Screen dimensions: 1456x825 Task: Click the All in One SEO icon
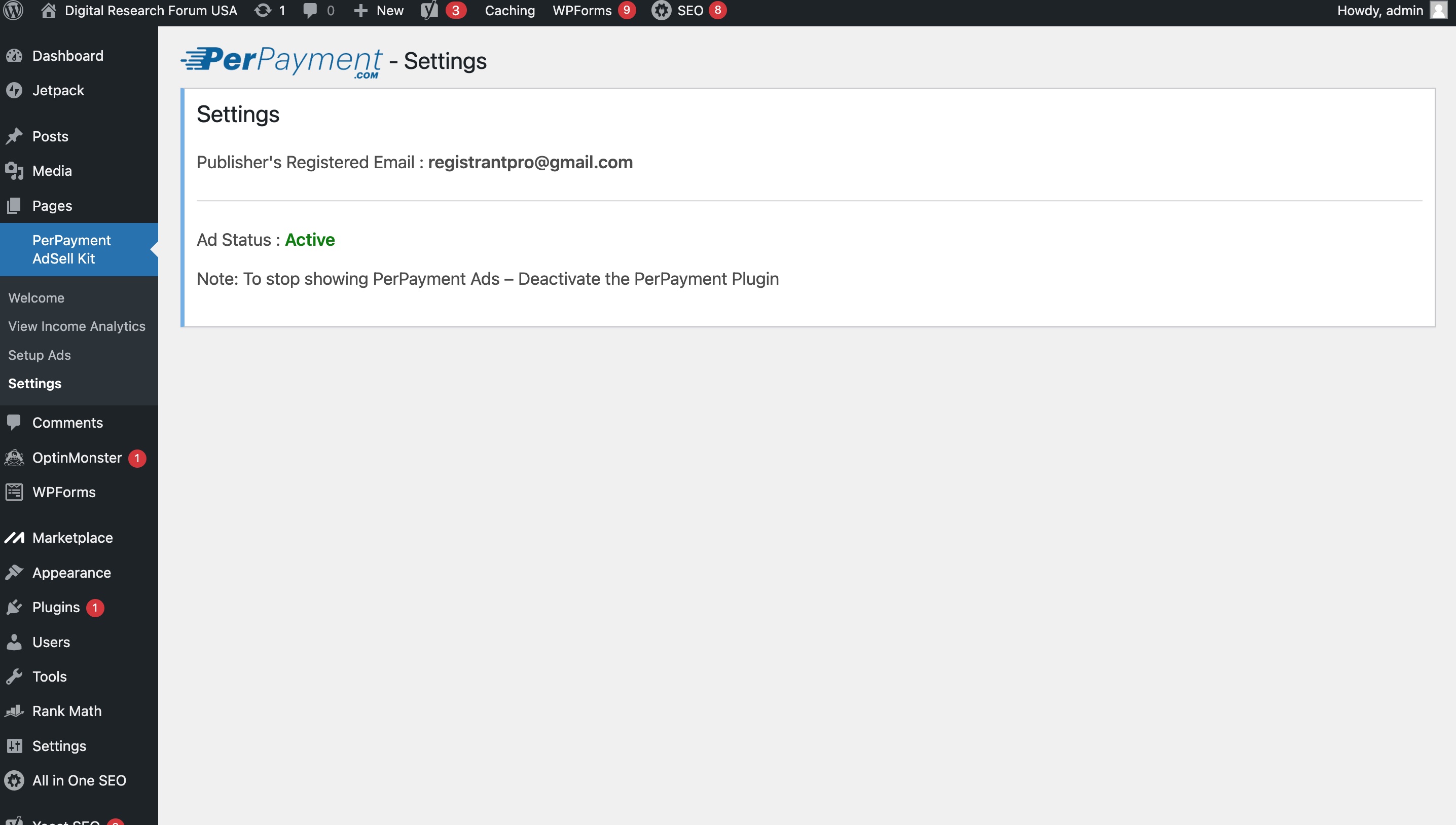[14, 780]
